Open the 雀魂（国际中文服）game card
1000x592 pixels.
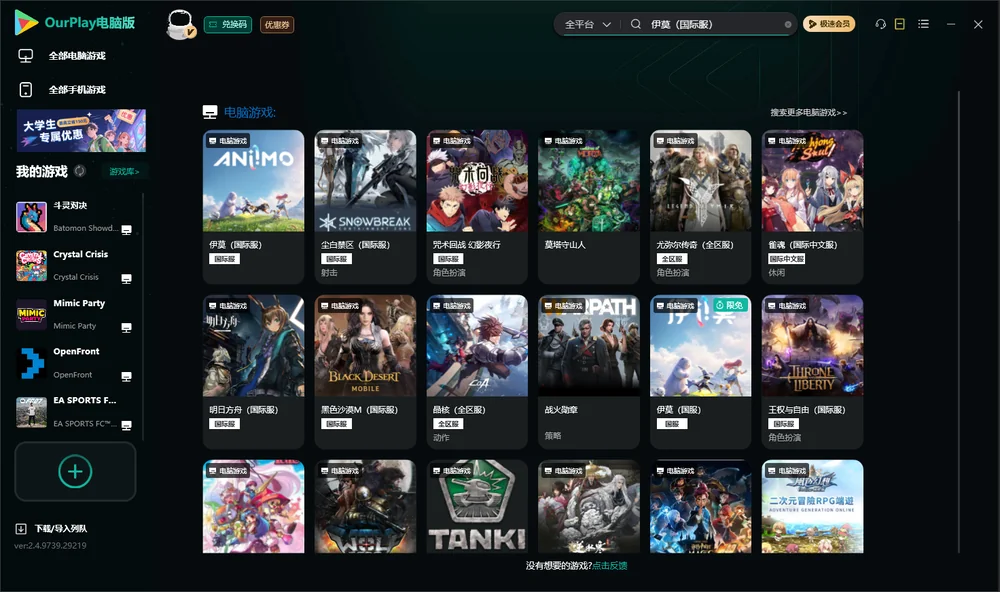click(812, 207)
